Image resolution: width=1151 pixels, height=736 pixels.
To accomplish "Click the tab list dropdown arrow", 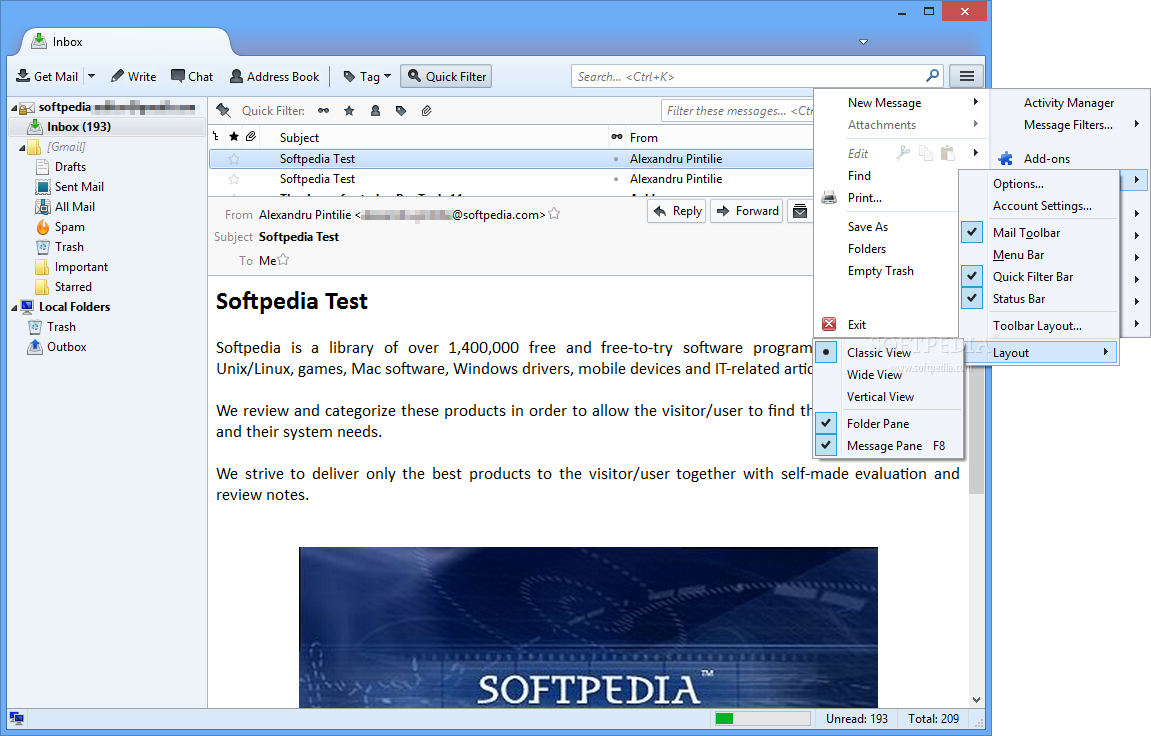I will [863, 42].
